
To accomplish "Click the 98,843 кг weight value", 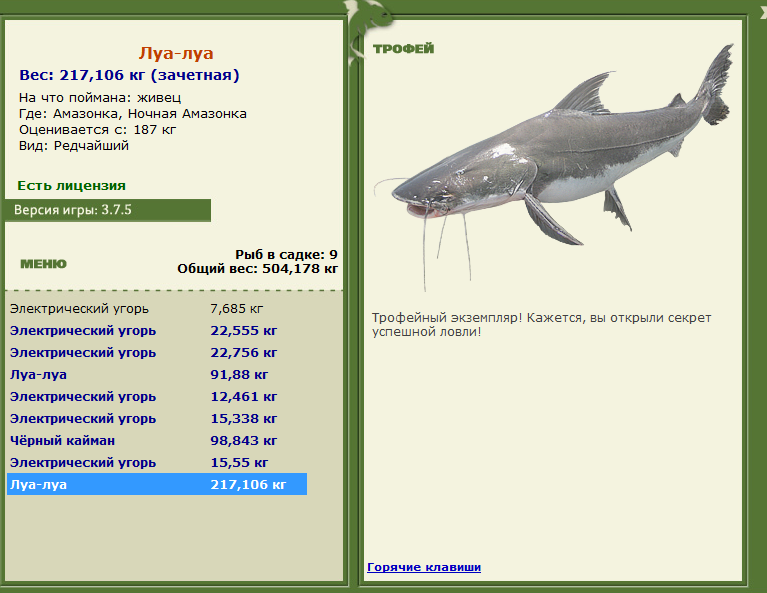I will pos(244,441).
